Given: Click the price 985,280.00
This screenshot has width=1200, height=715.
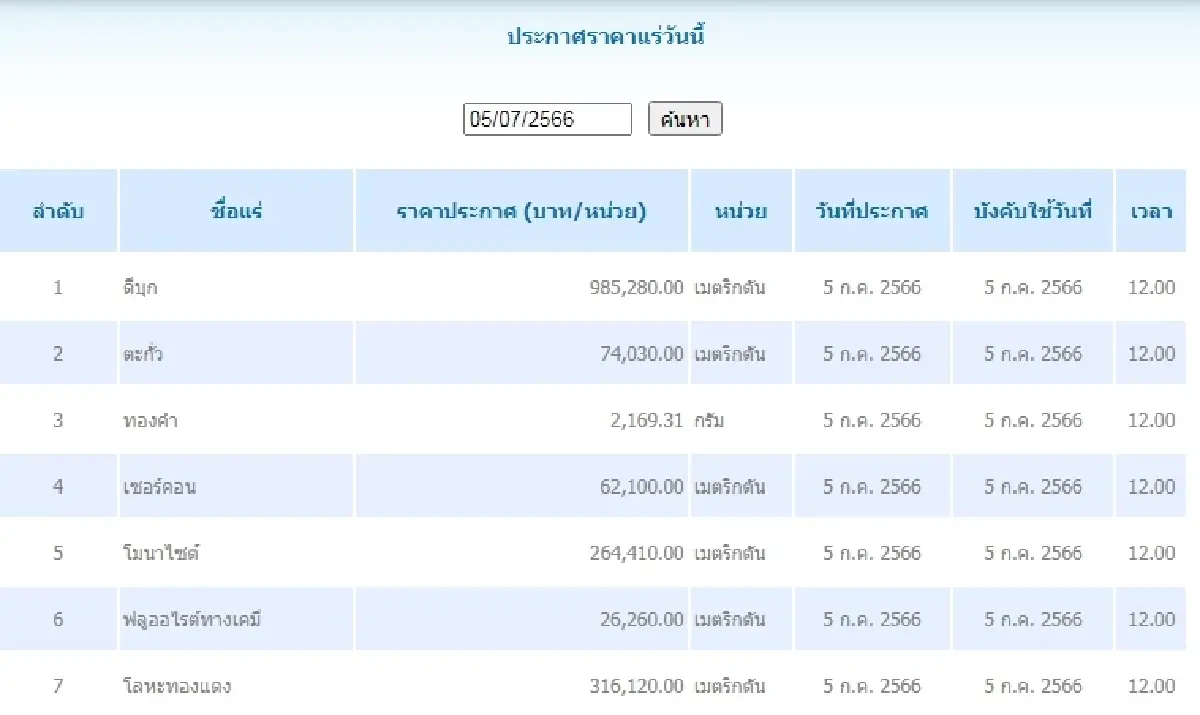Looking at the screenshot, I should coord(637,288).
